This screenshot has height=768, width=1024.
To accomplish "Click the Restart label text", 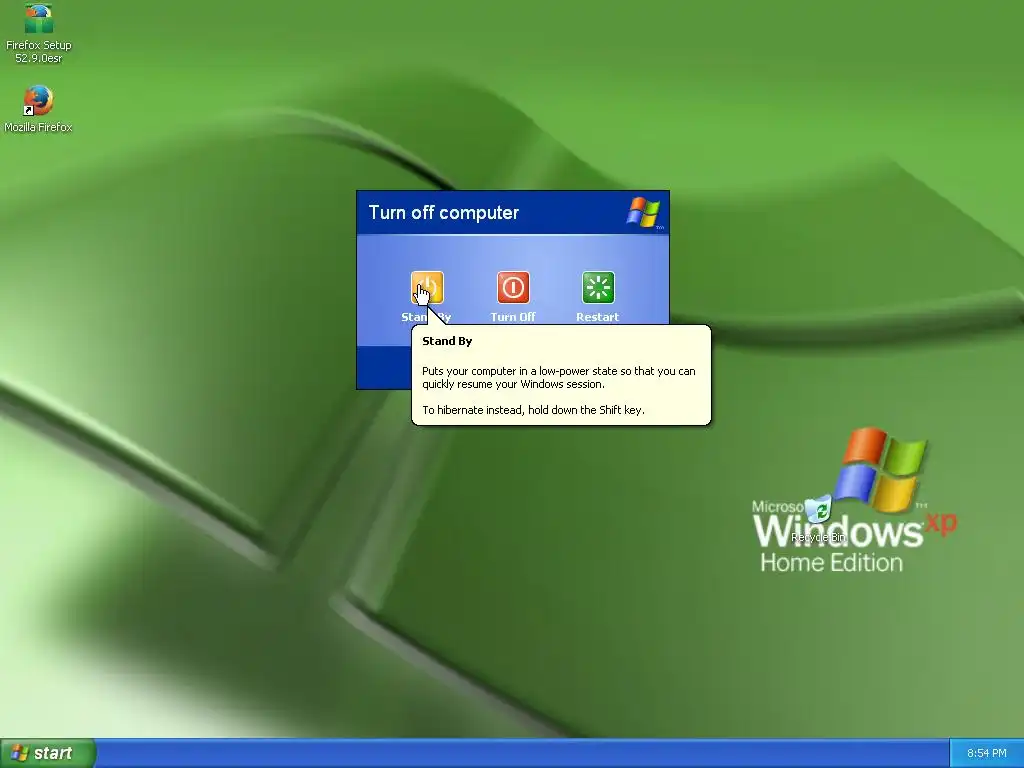I will coord(598,317).
